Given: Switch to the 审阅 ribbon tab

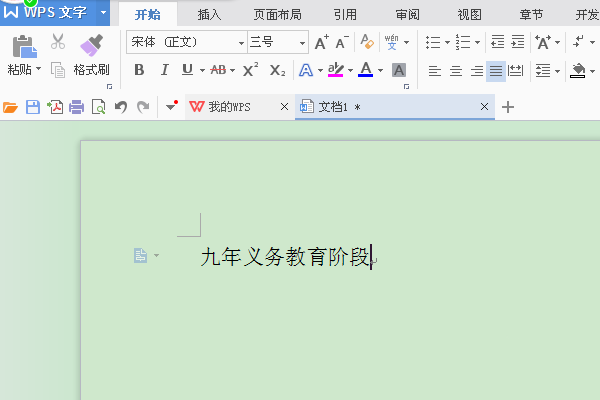Looking at the screenshot, I should click(x=408, y=15).
